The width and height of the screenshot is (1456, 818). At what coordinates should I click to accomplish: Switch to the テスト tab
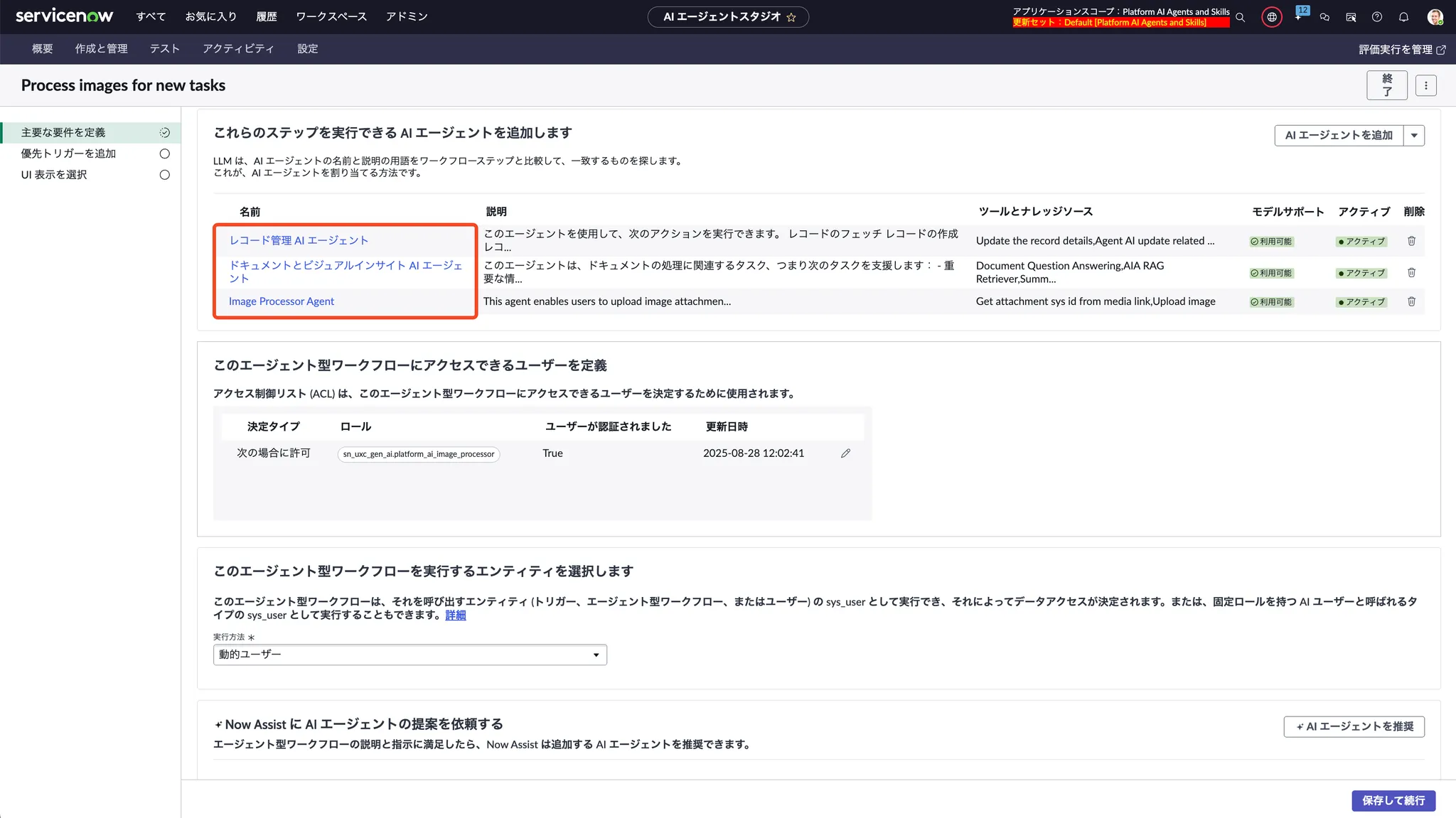[x=164, y=49]
